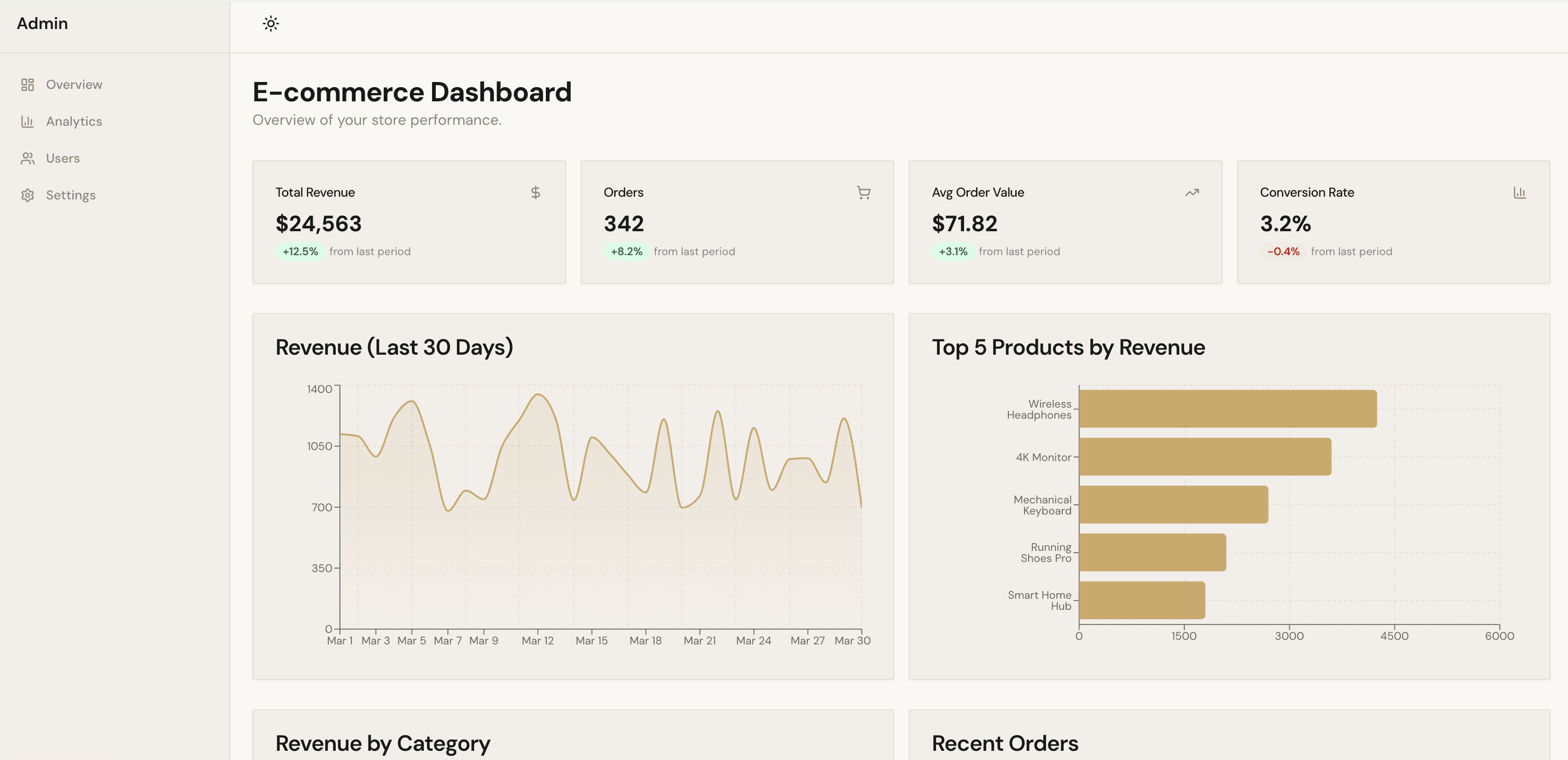Click the 4K Monitor product label

coord(1043,457)
